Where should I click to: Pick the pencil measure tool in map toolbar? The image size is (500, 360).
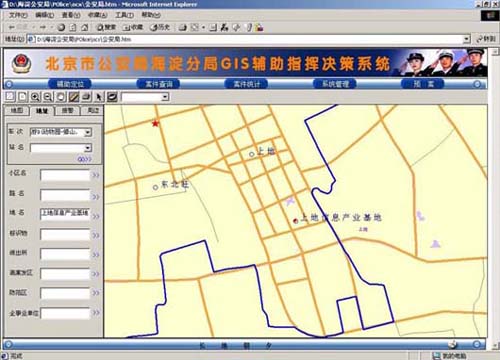click(74, 97)
